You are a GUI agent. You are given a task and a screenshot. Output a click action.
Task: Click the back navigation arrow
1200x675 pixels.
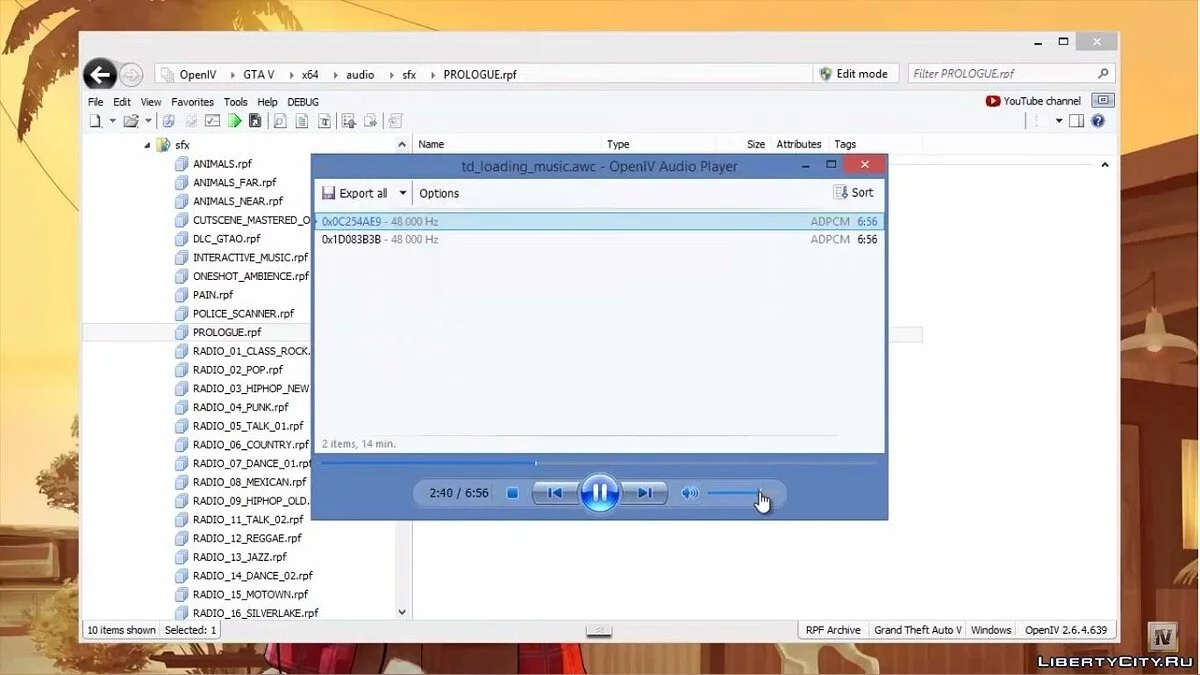[99, 74]
